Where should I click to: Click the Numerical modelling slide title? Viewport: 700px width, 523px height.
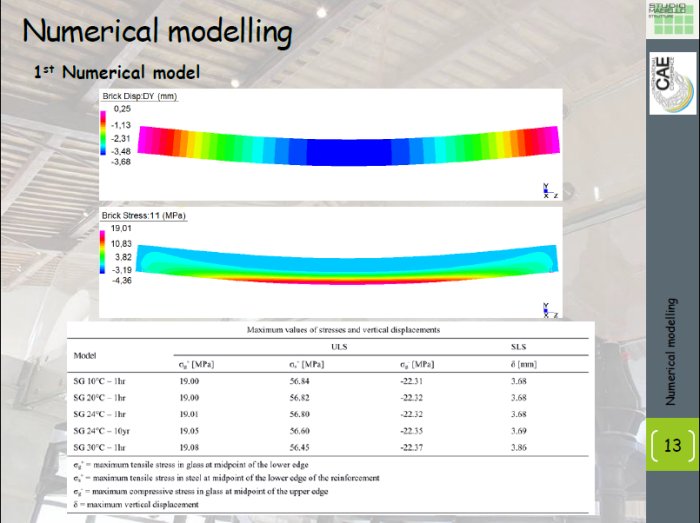(157, 32)
